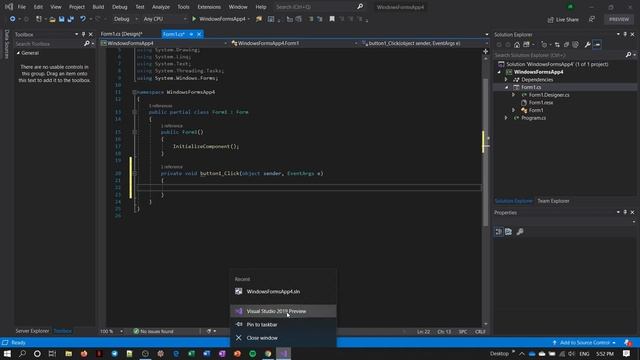Open the button1_Click member dropdown
This screenshot has width=640, height=360.
point(424,43)
